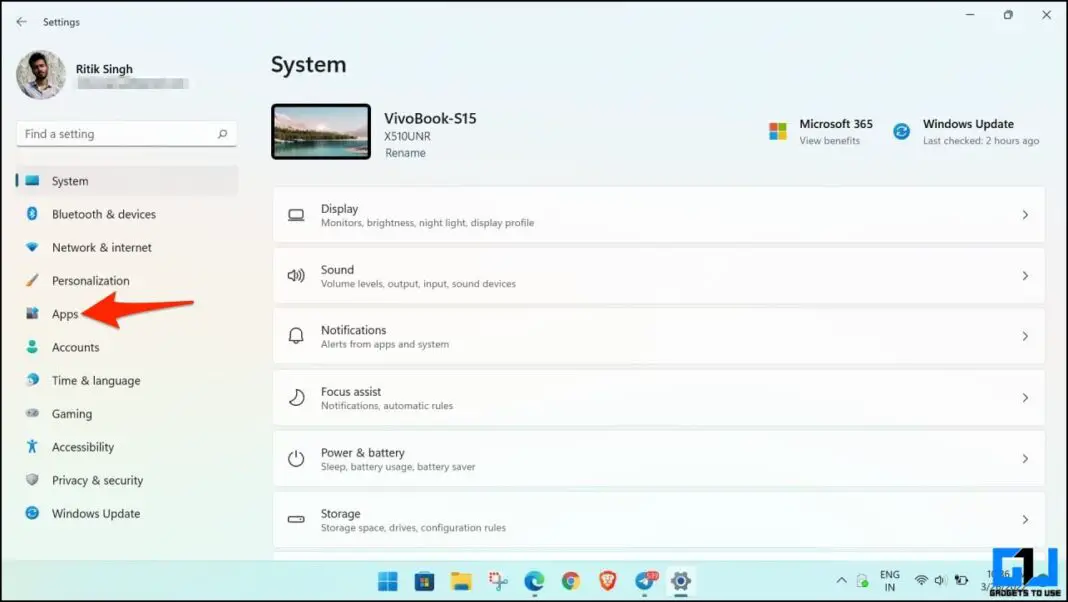Click the Display monitor icon
This screenshot has height=602, width=1068.
[x=296, y=214]
